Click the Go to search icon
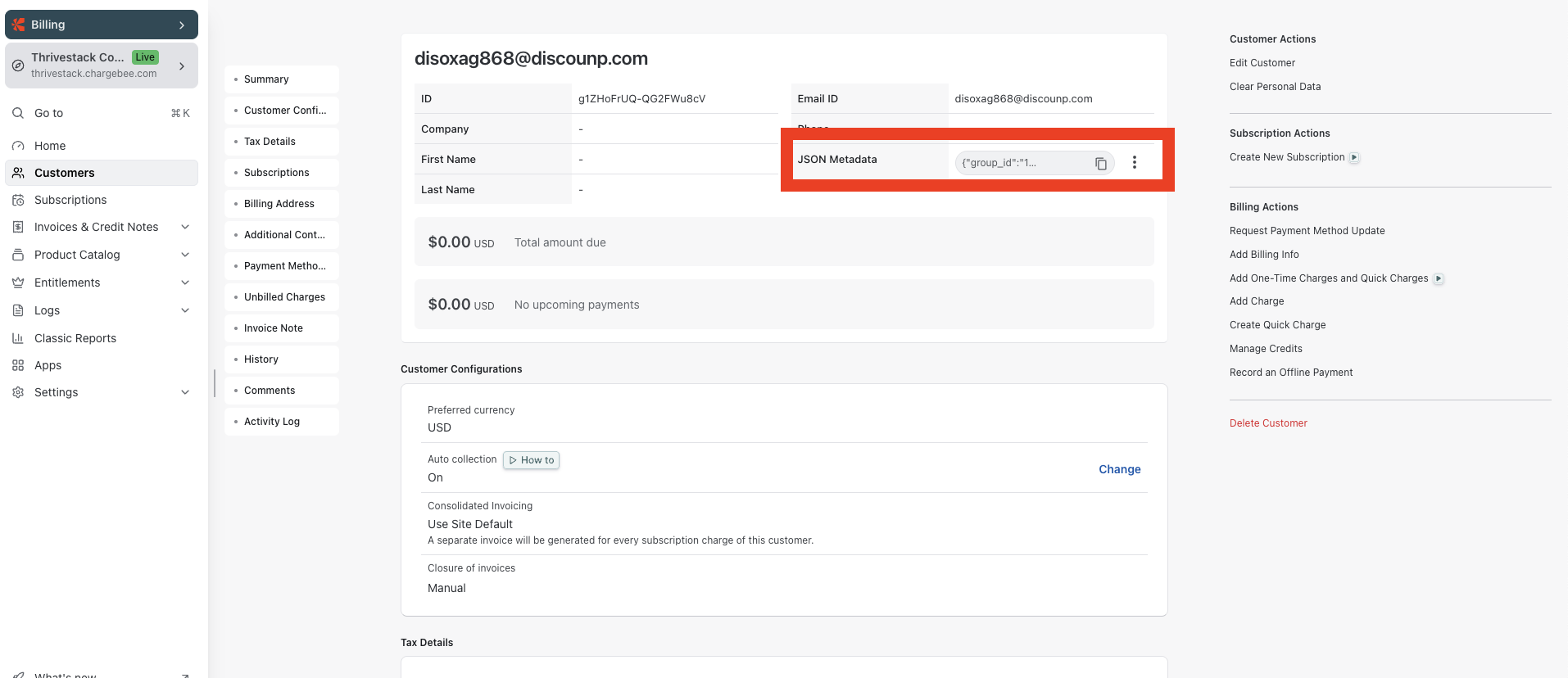 click(x=18, y=113)
